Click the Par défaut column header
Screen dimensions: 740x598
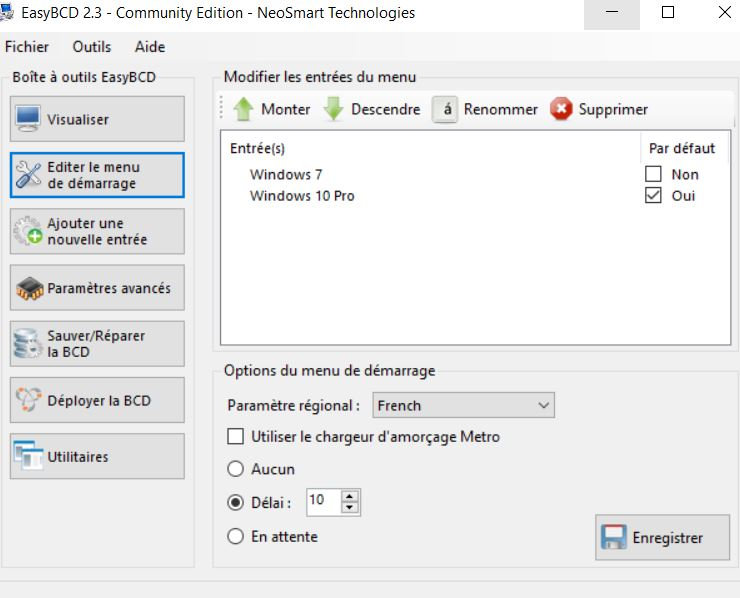[x=682, y=148]
